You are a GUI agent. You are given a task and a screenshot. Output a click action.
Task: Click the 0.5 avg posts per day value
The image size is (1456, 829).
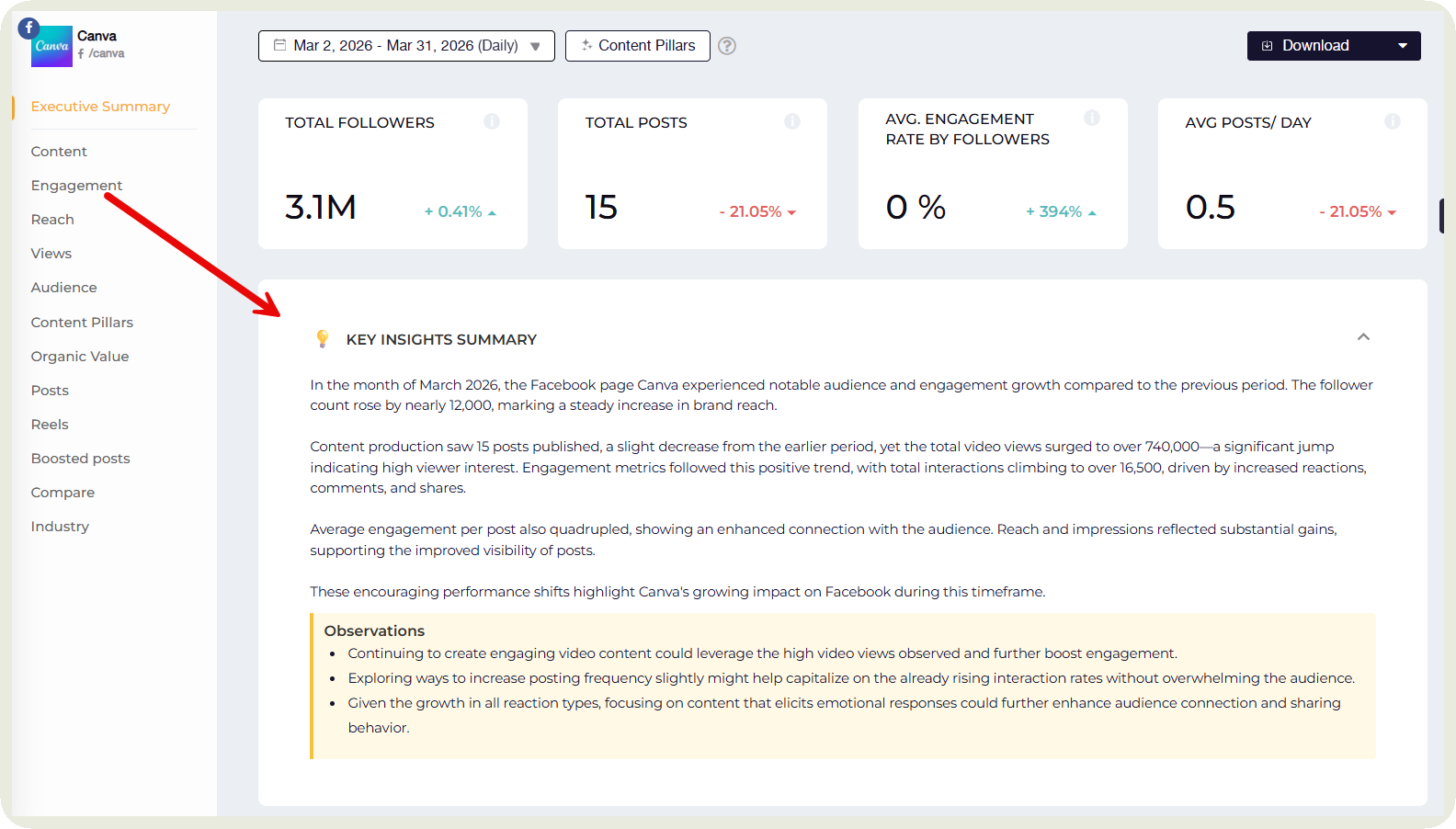point(1211,208)
